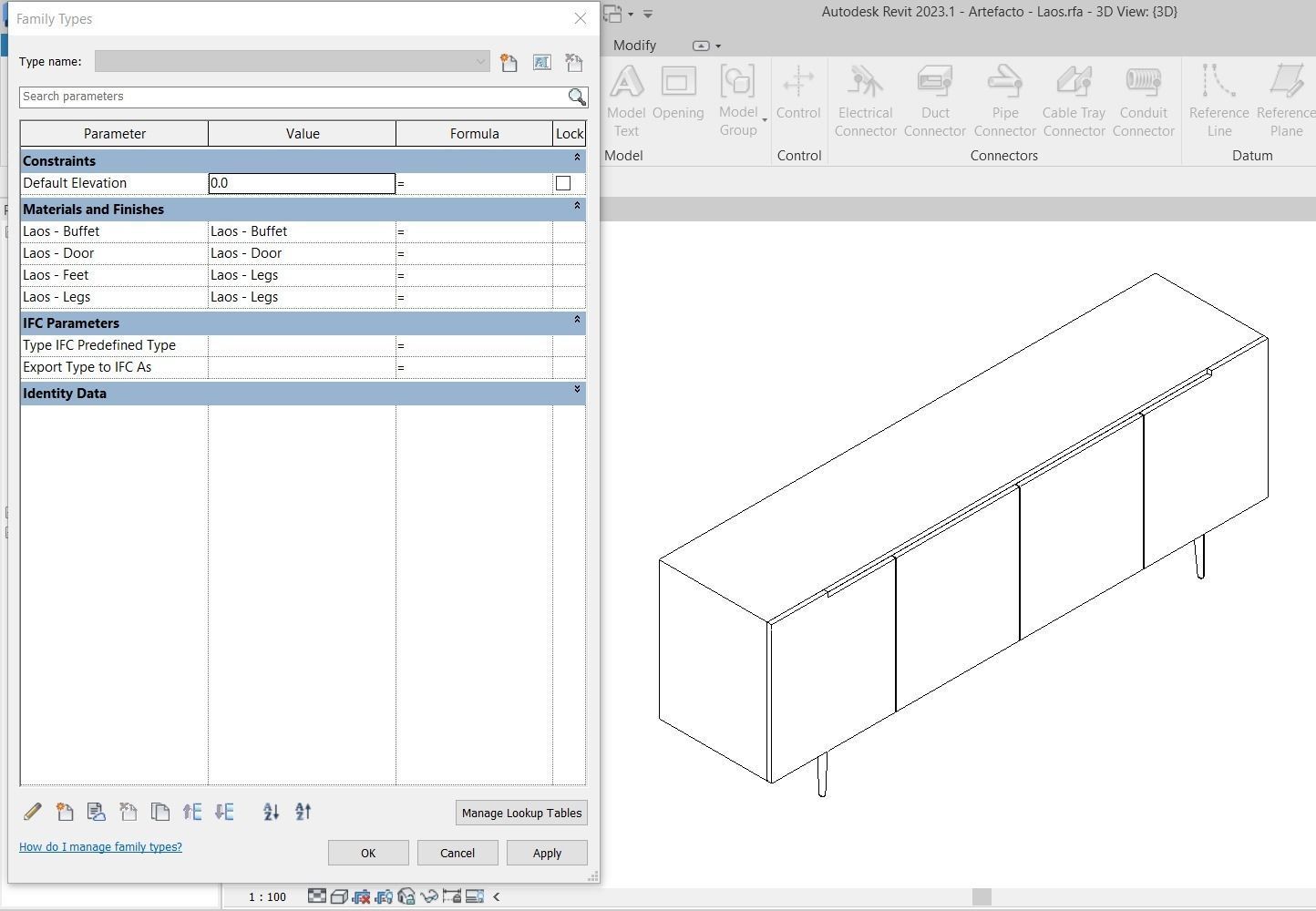The width and height of the screenshot is (1316, 911).
Task: Click the Default Elevation value field
Action: (x=302, y=183)
